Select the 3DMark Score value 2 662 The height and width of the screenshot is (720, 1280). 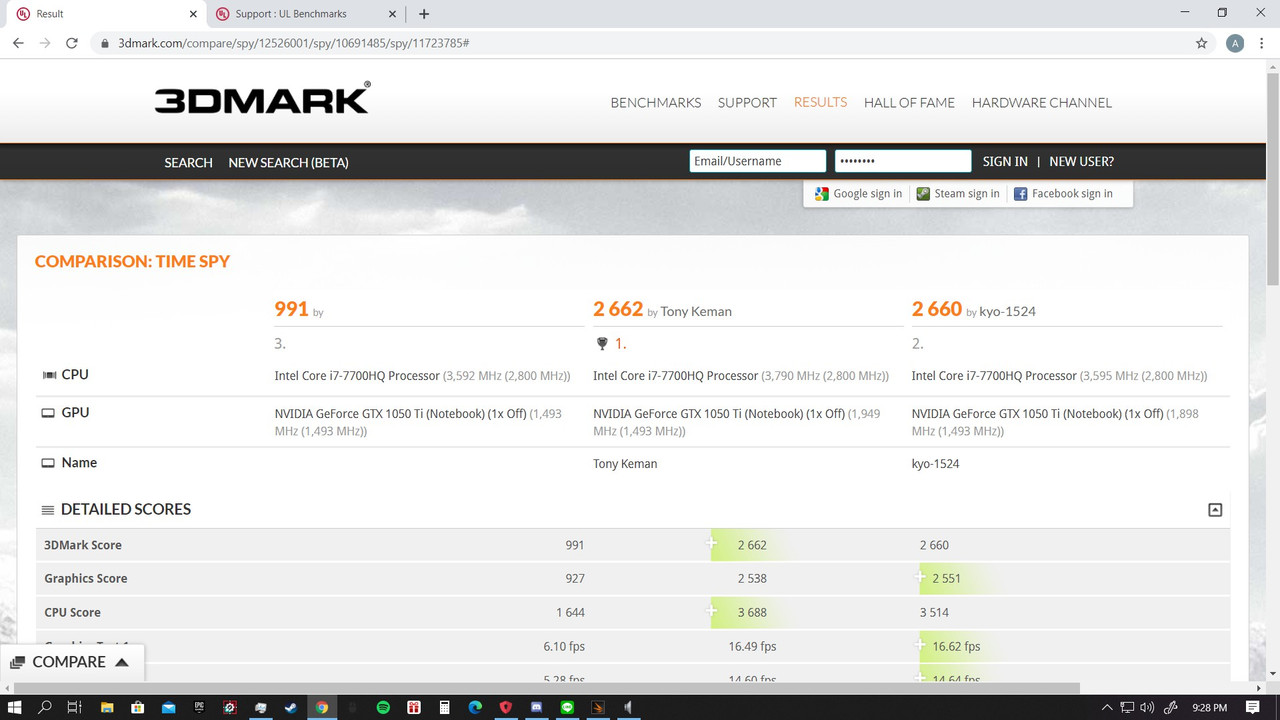coord(752,545)
